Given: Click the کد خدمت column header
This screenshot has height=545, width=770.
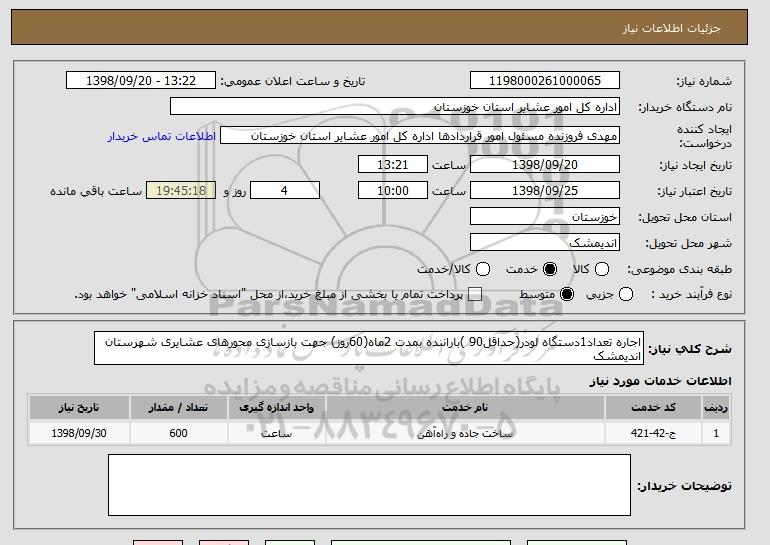Looking at the screenshot, I should coord(654,408).
